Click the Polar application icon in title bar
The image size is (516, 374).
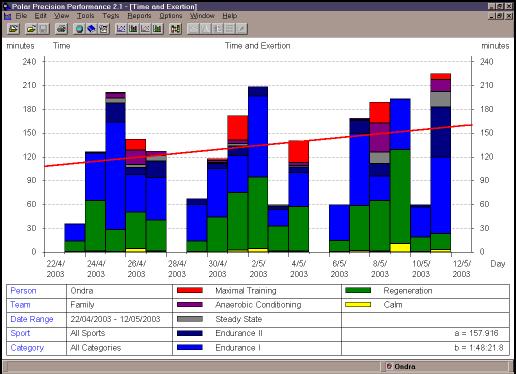coord(6,6)
